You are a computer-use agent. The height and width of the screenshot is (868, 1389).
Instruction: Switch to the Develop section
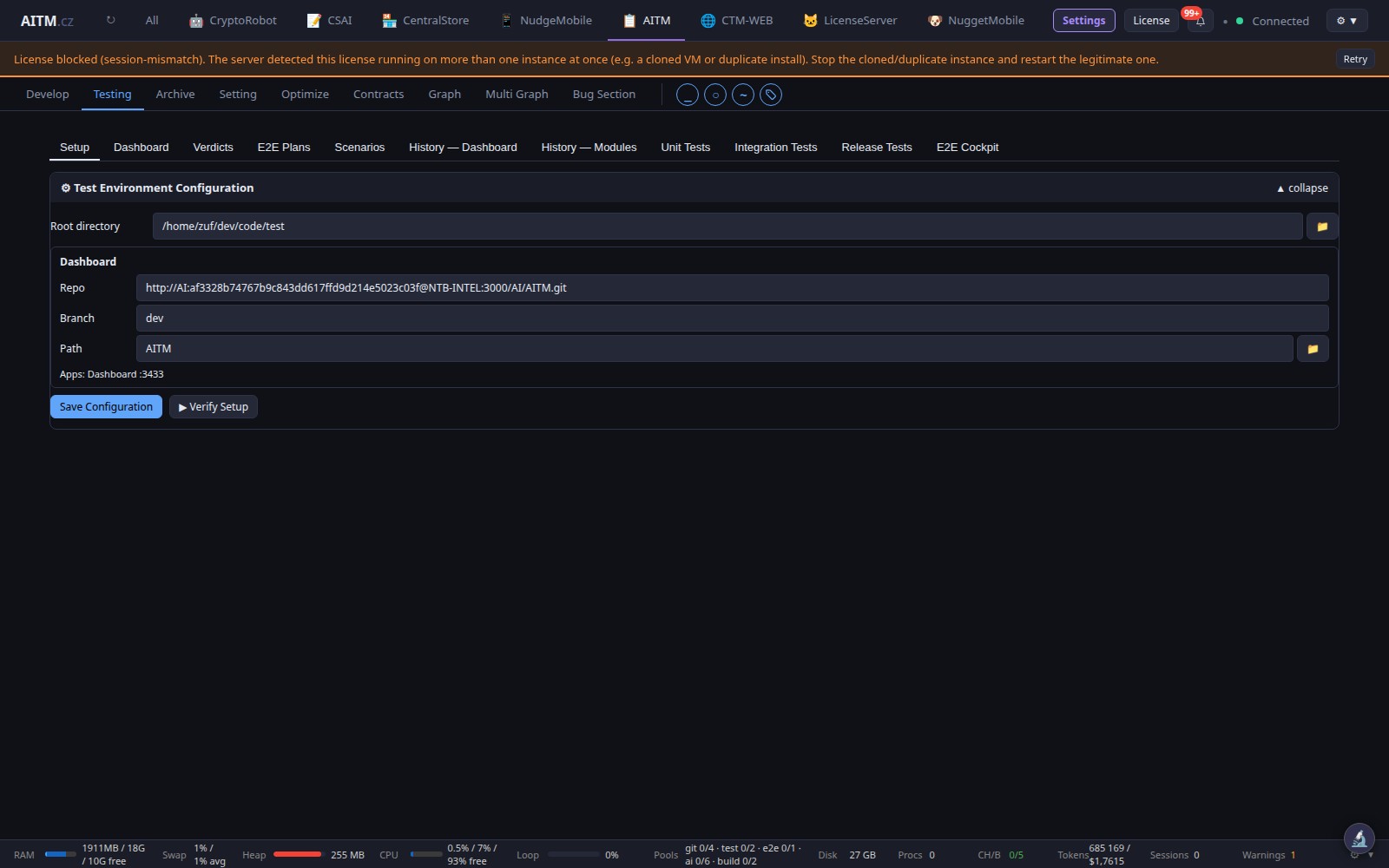tap(48, 94)
